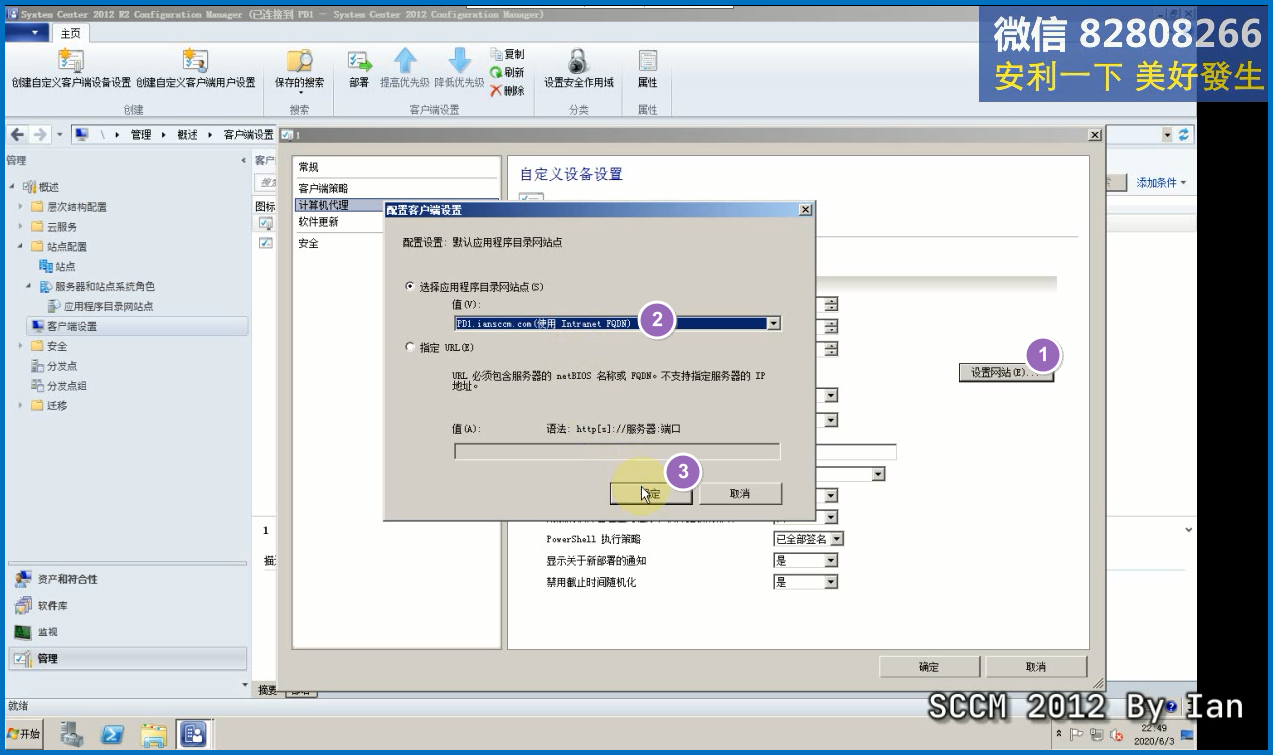Select 分发点组 tree item
Screen dimensions: 1273x755
point(67,386)
